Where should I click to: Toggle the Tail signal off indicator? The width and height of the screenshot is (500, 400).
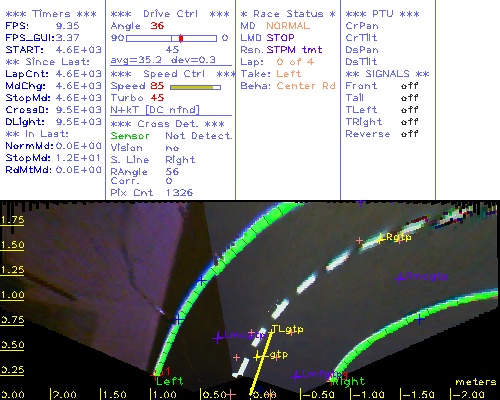click(410, 98)
